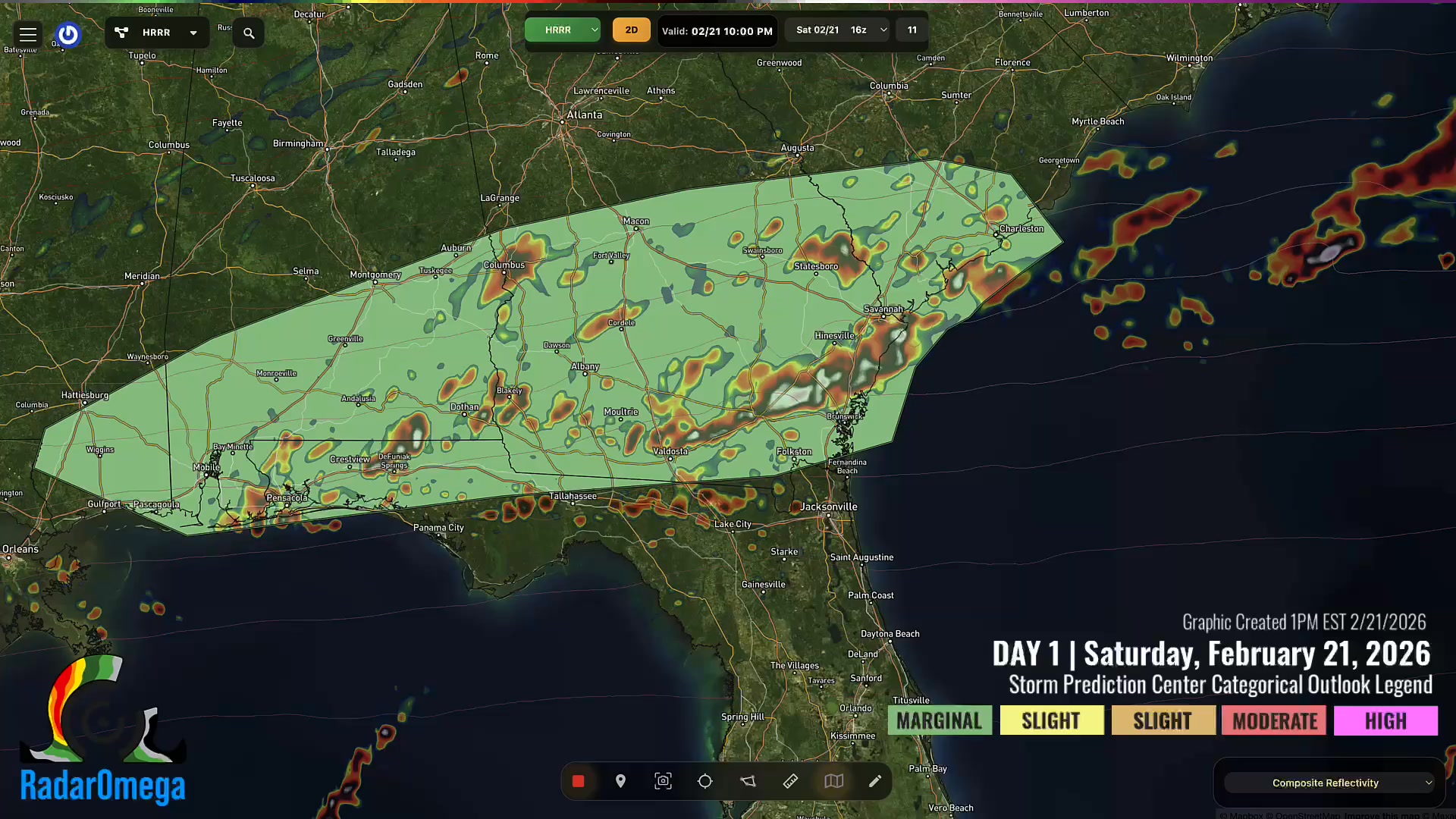The width and height of the screenshot is (1456, 819).
Task: Click the yellow SLIGHT legend swatch
Action: click(1052, 720)
